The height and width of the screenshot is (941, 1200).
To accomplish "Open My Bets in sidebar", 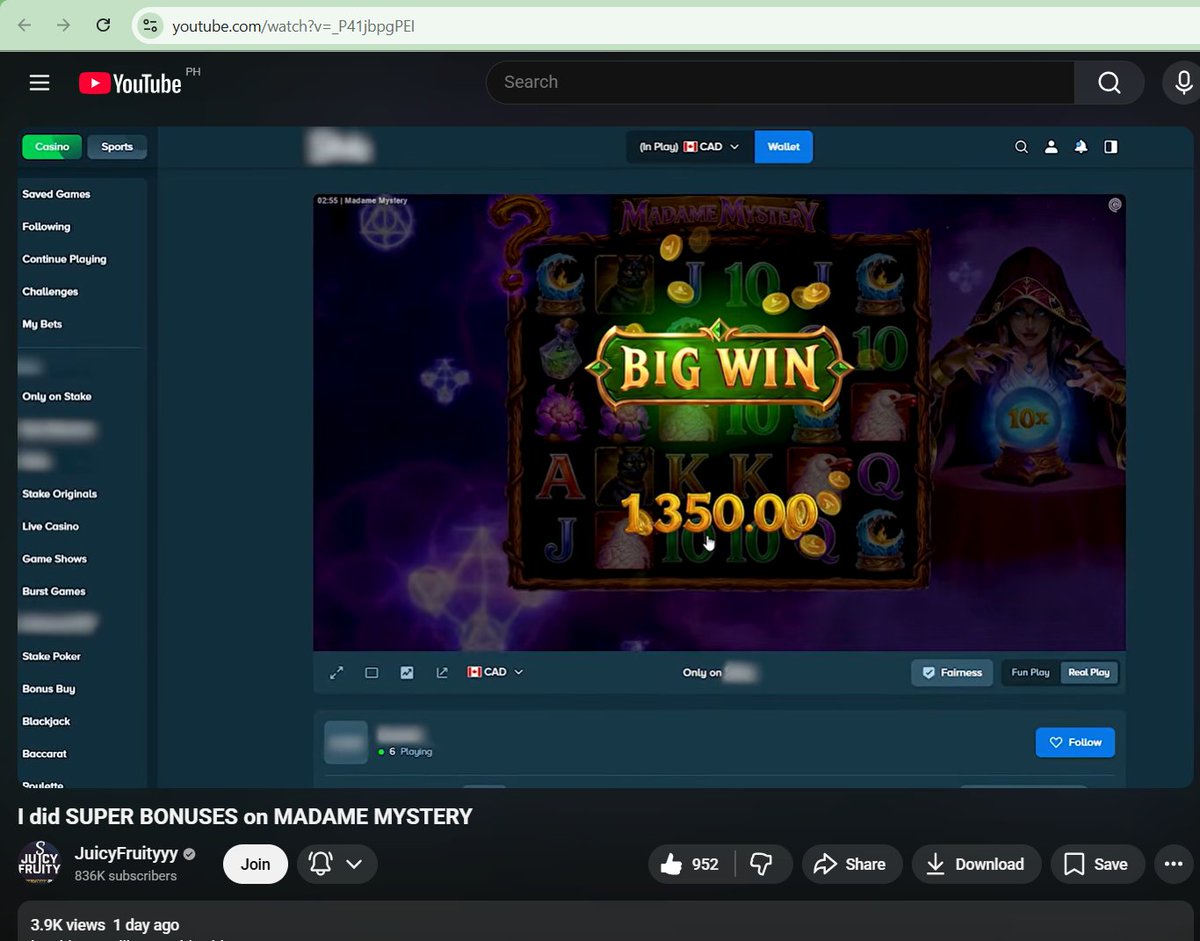I will (x=42, y=324).
